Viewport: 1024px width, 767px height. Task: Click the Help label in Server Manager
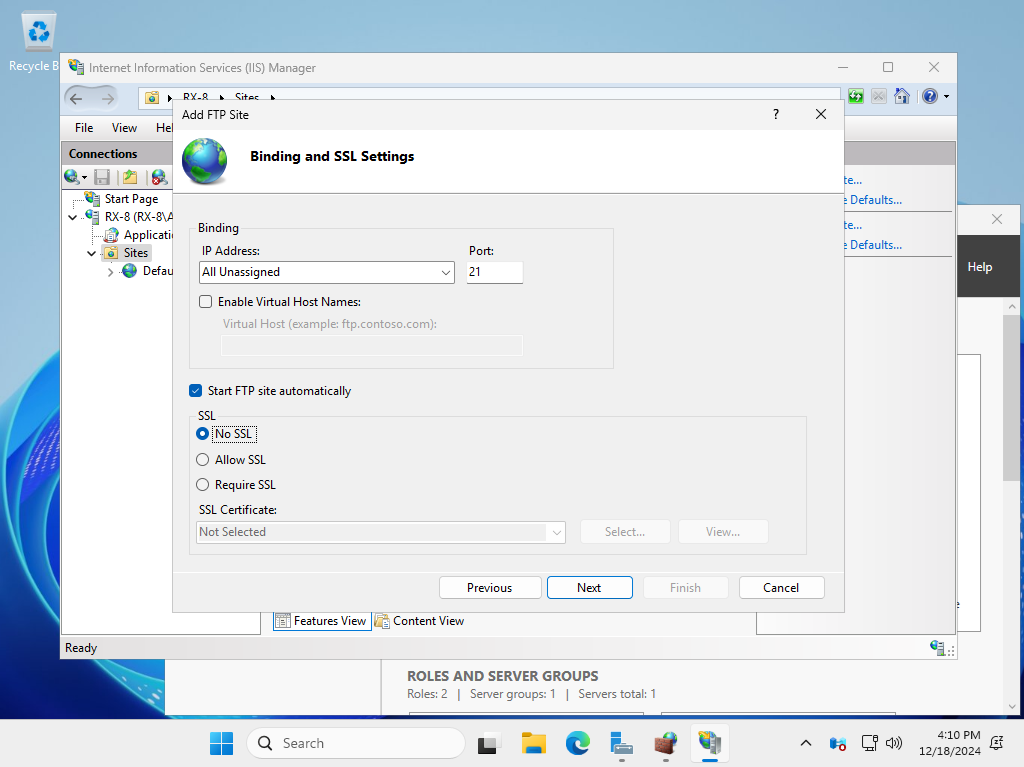coord(980,267)
